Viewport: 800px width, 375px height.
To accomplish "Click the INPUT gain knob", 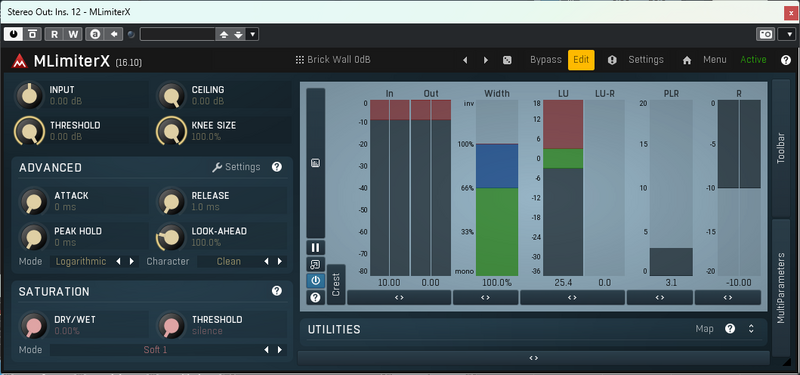I will point(30,95).
